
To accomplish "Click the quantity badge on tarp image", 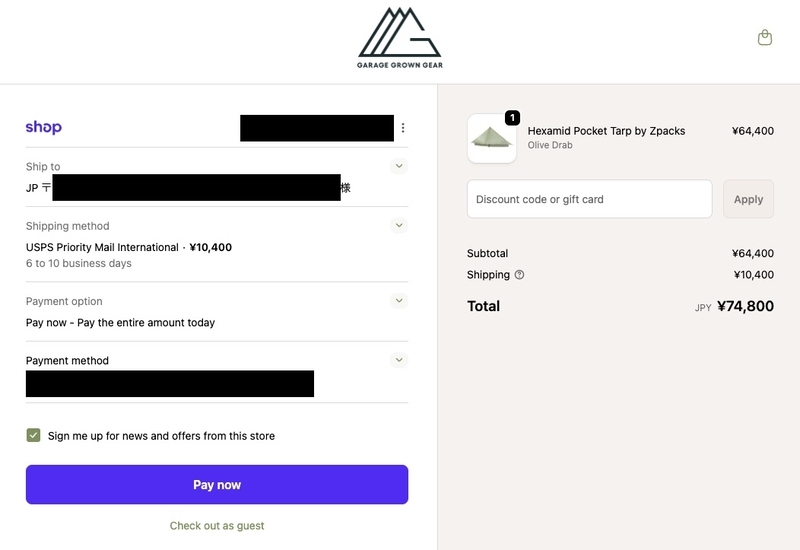I will (x=512, y=117).
